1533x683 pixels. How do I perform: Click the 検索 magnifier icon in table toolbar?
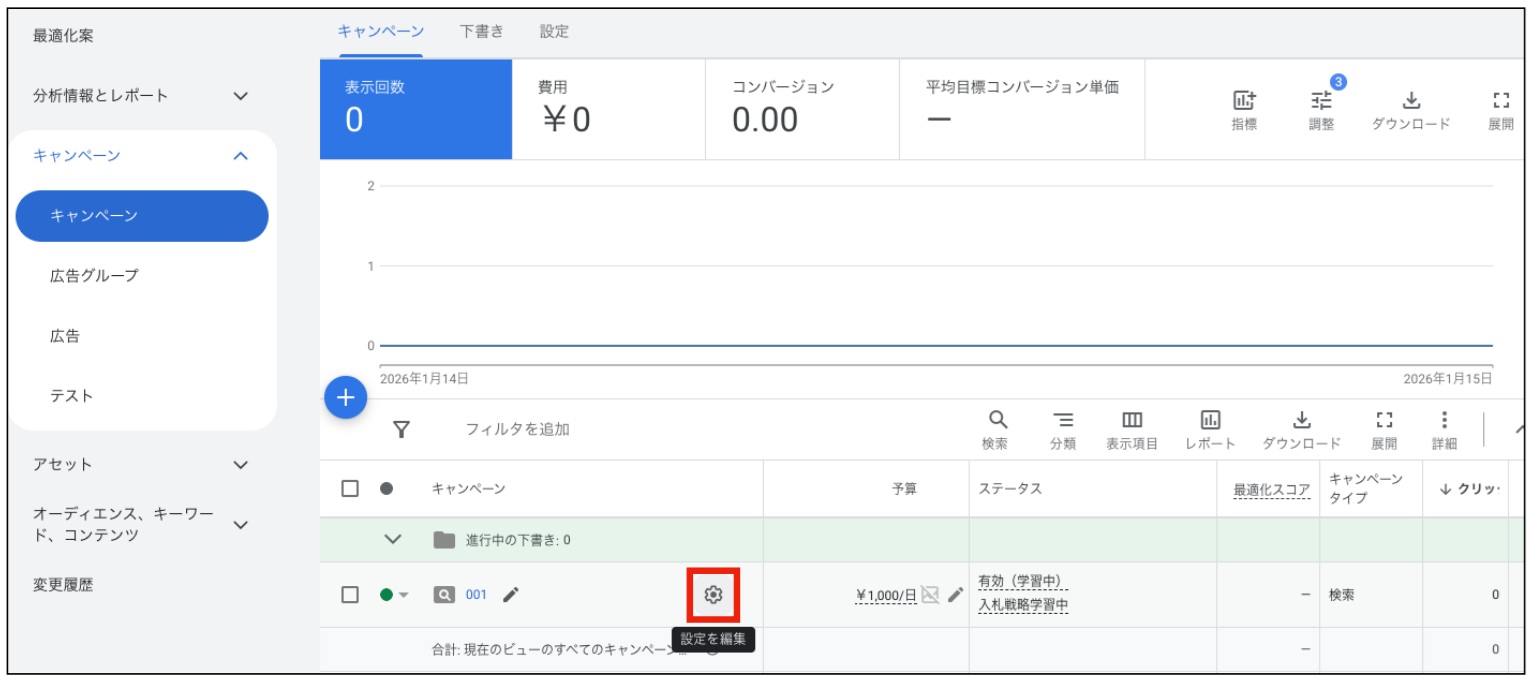[x=996, y=421]
